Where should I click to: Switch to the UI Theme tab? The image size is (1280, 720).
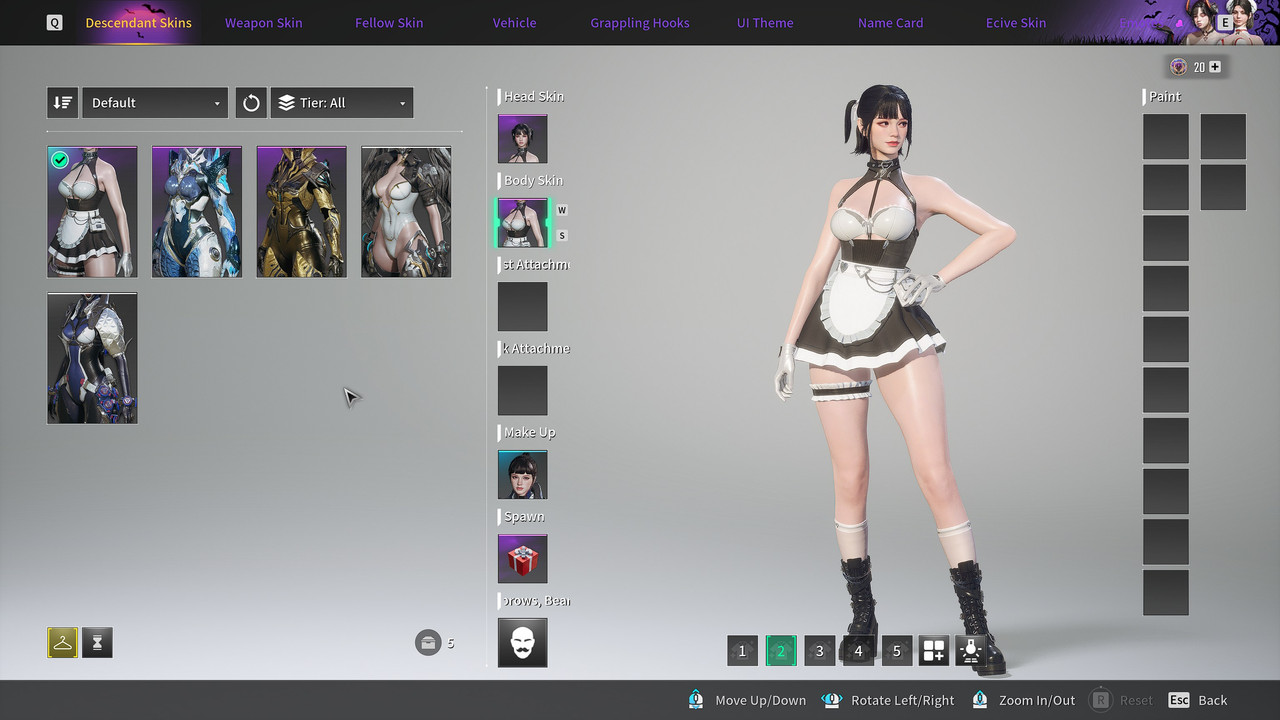(765, 23)
